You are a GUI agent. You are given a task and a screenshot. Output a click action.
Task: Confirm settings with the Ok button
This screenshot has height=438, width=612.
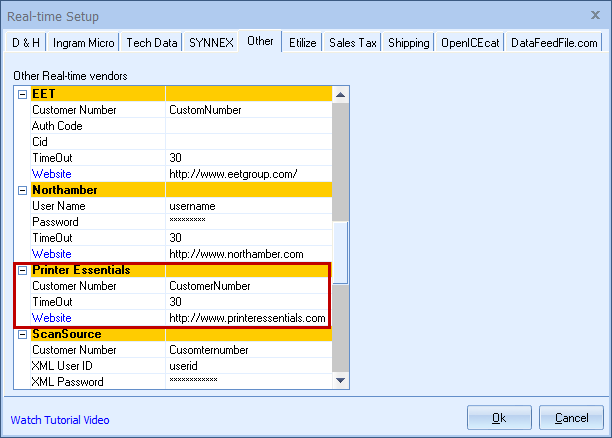pos(499,418)
